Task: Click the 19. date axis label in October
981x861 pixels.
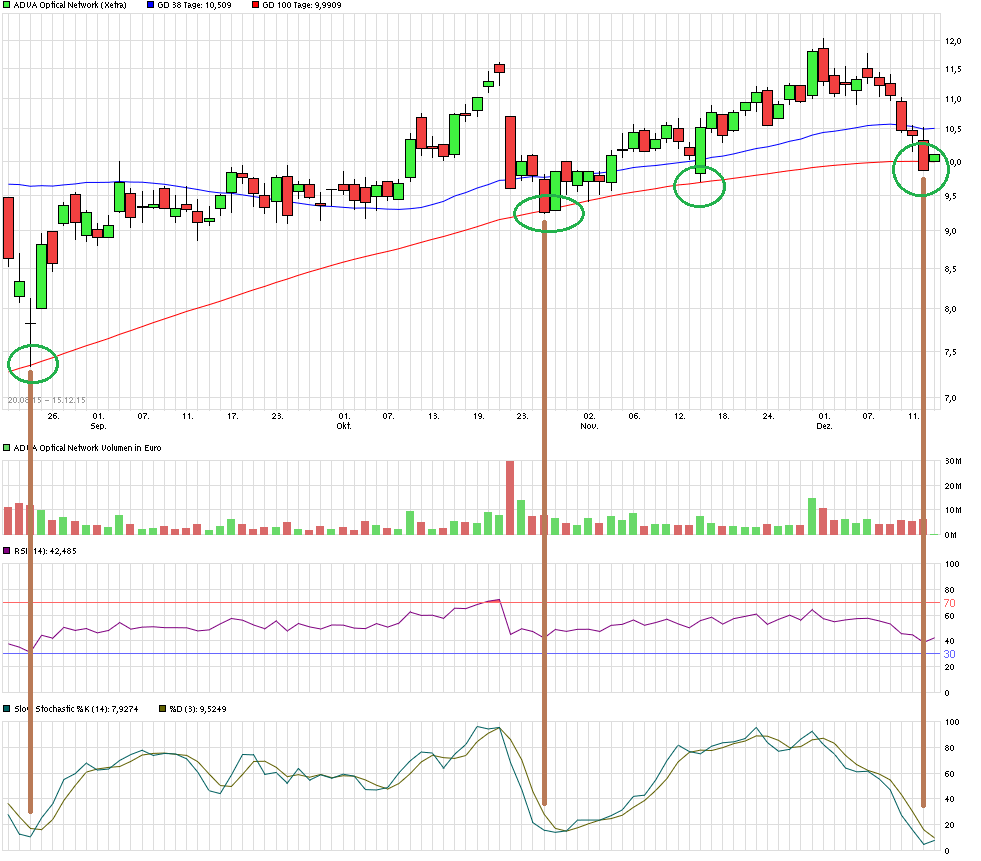Action: [x=479, y=416]
